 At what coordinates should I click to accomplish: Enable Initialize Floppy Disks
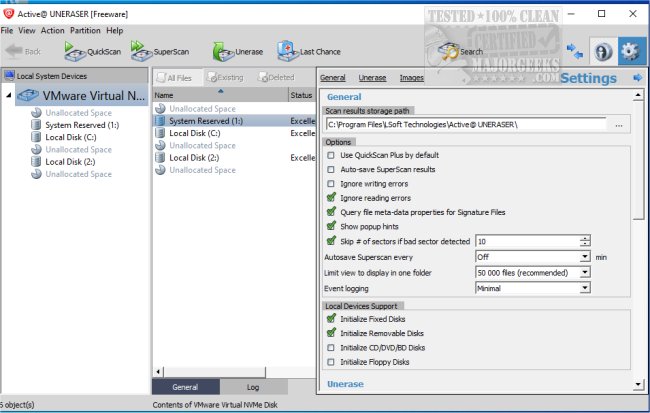pos(331,362)
